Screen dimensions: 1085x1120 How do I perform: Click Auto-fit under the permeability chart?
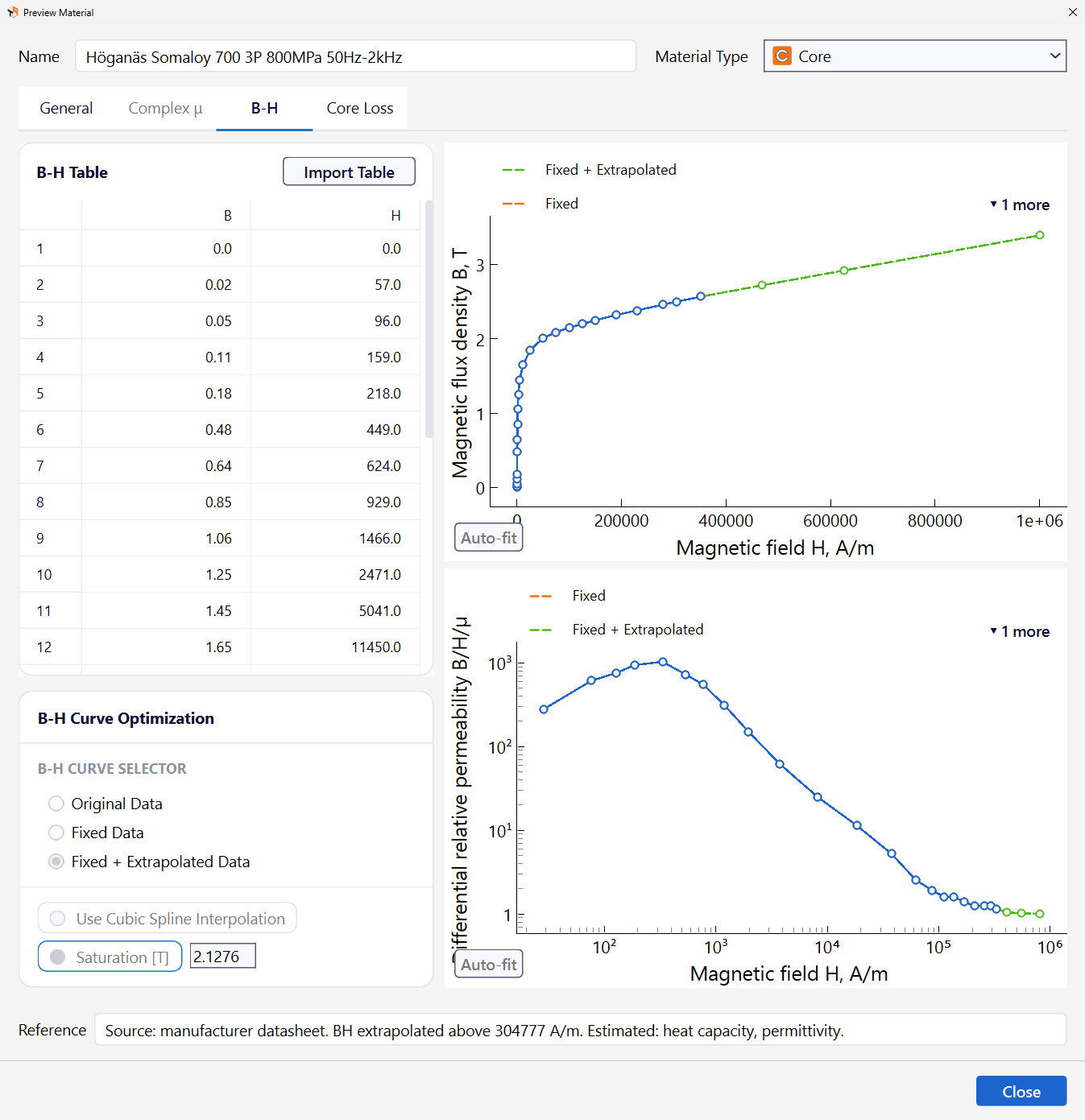(489, 964)
